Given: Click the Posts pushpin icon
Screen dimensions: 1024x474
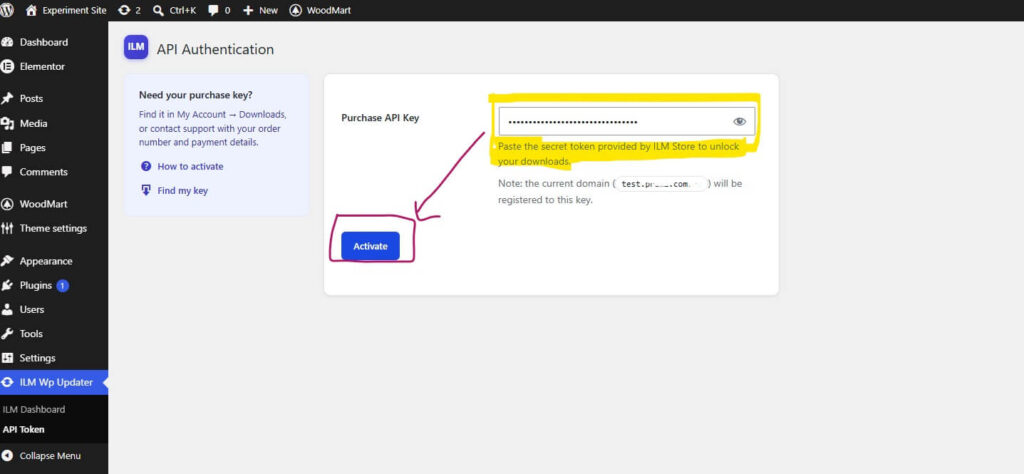Looking at the screenshot, I should coord(7,99).
